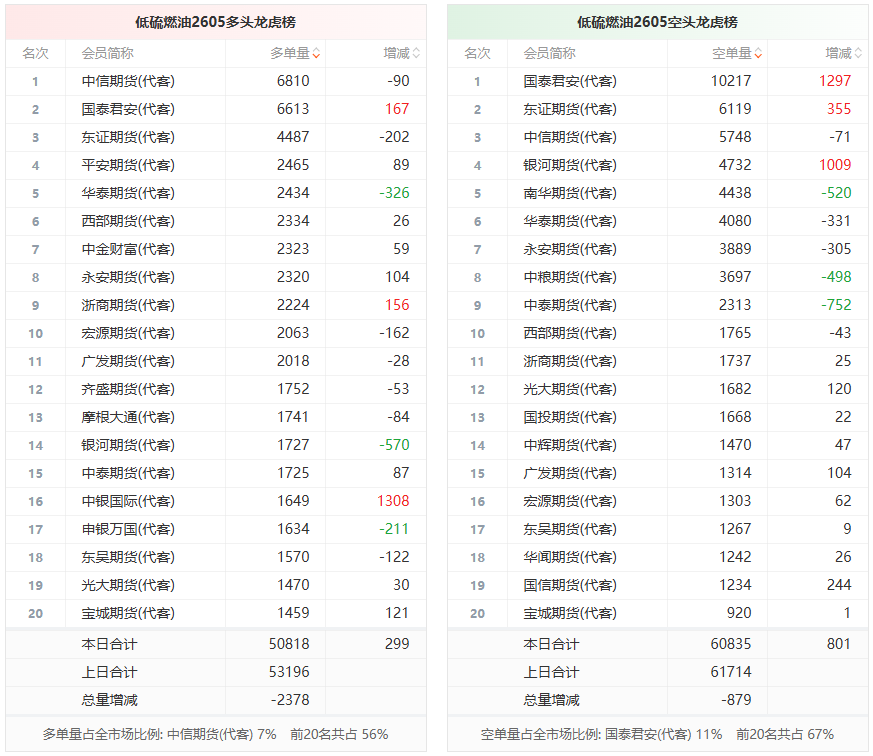Image resolution: width=873 pixels, height=756 pixels.
Task: Sort short table by 增减 arrow icon
Action: [858, 53]
